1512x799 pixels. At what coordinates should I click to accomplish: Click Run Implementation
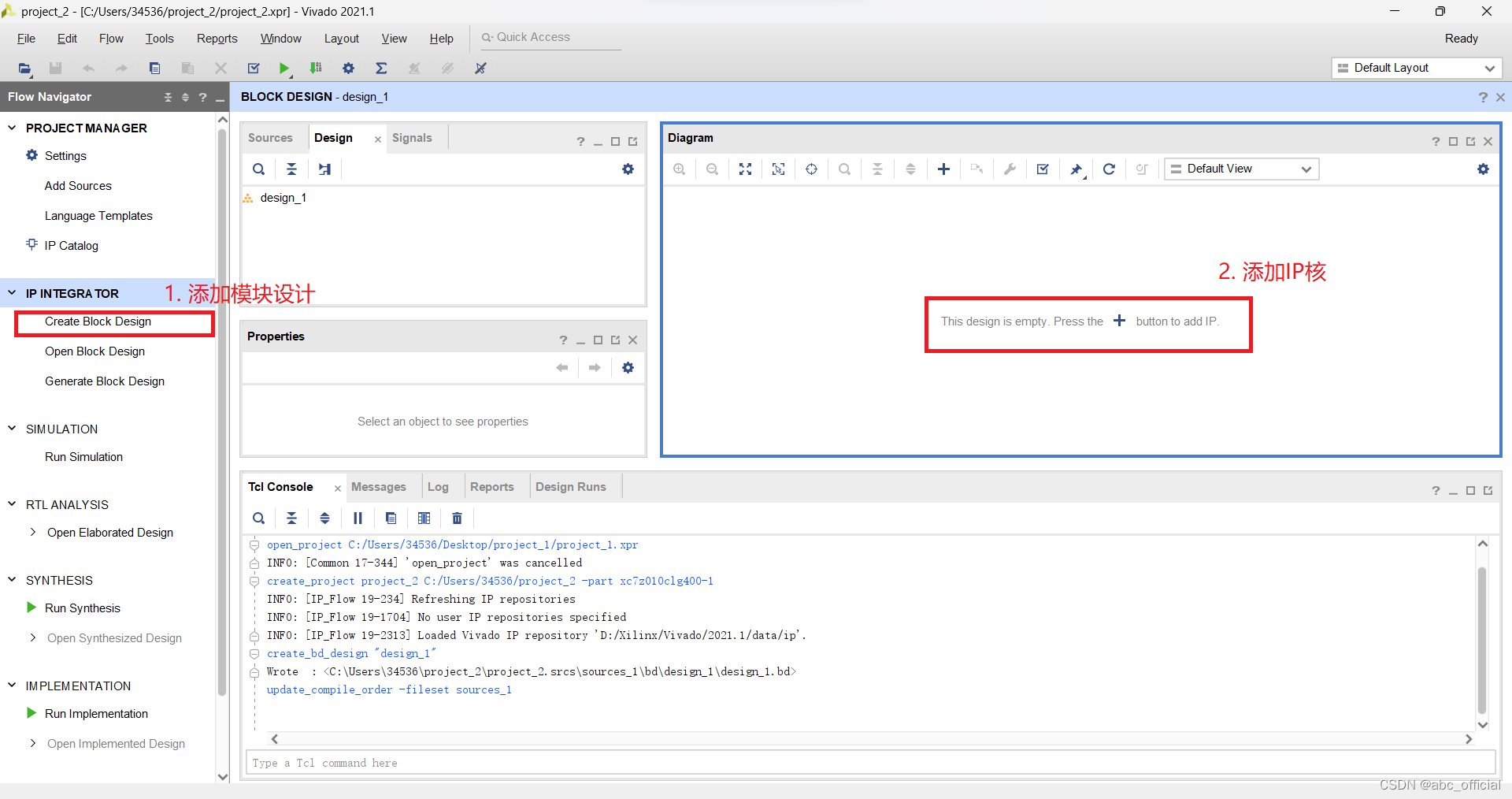pyautogui.click(x=96, y=714)
